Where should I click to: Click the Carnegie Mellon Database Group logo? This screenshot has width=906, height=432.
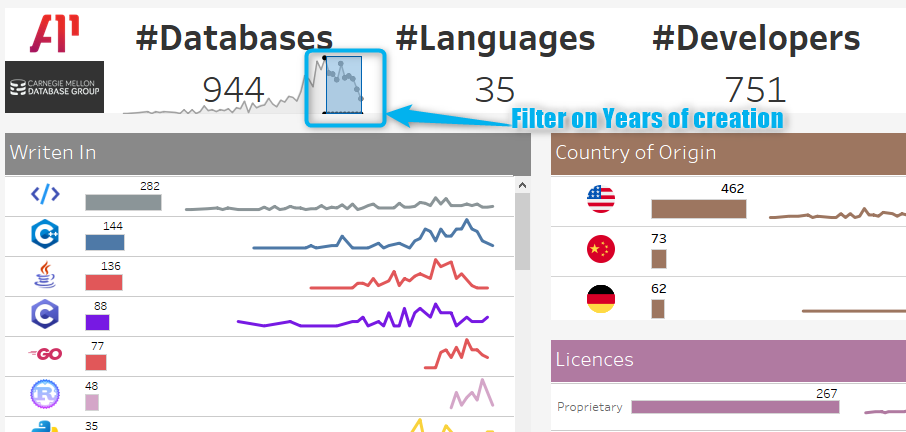54,87
